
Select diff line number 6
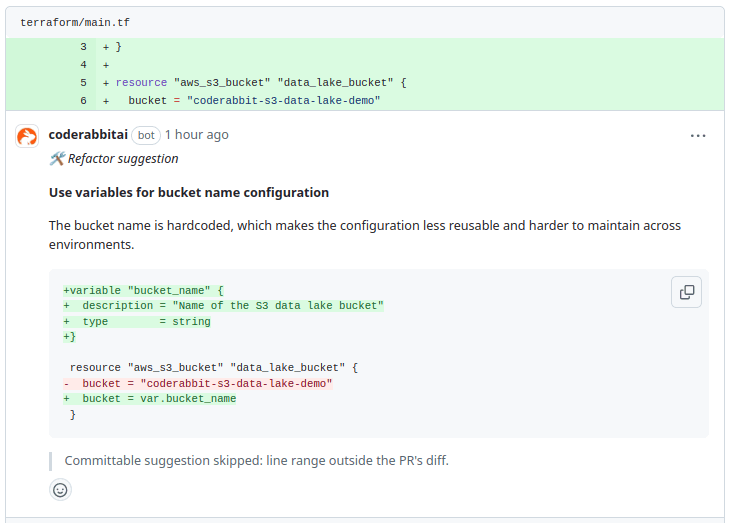pos(83,100)
